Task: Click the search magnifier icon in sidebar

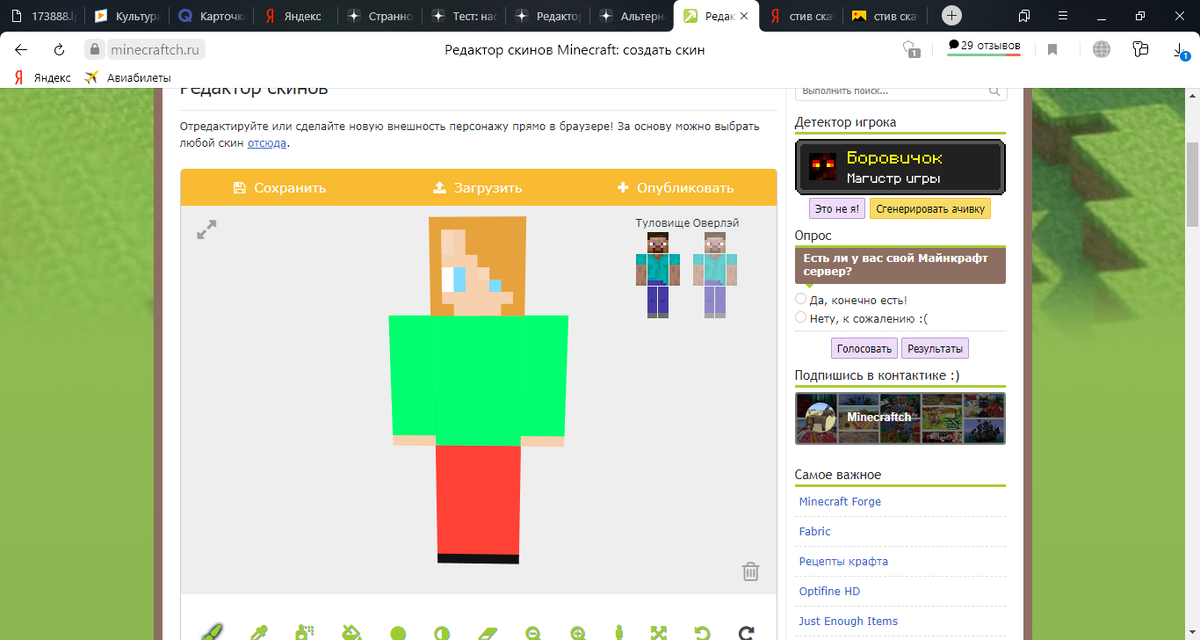Action: click(x=995, y=91)
